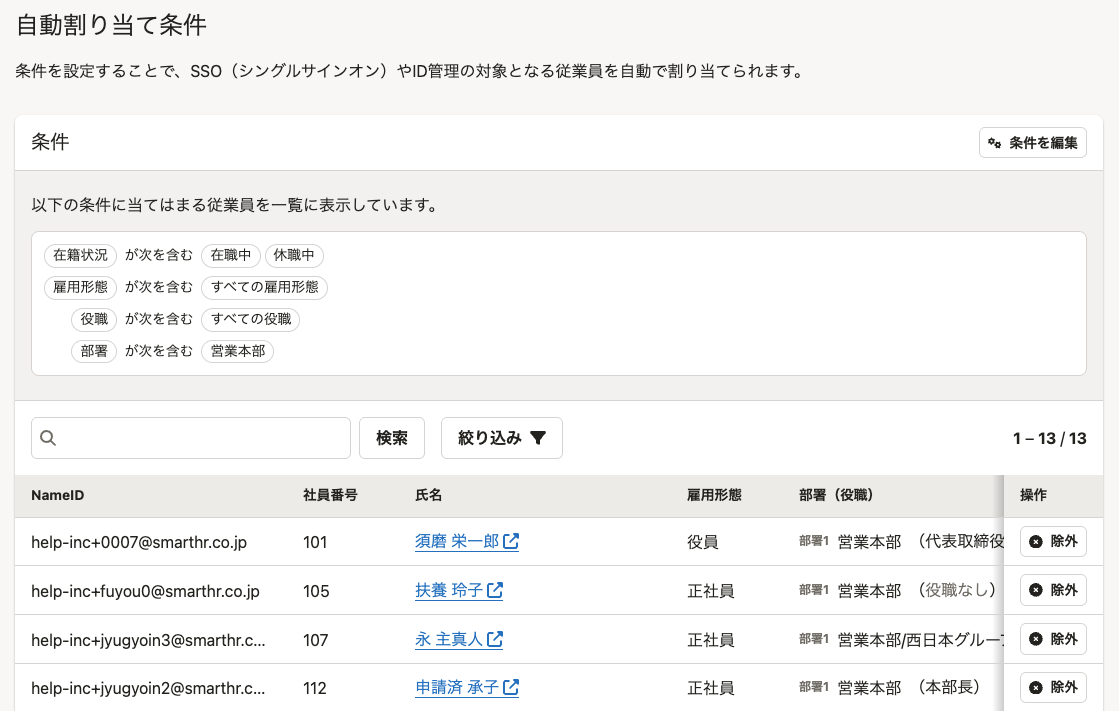Click the magnifying glass search icon
1119x711 pixels.
point(48,438)
